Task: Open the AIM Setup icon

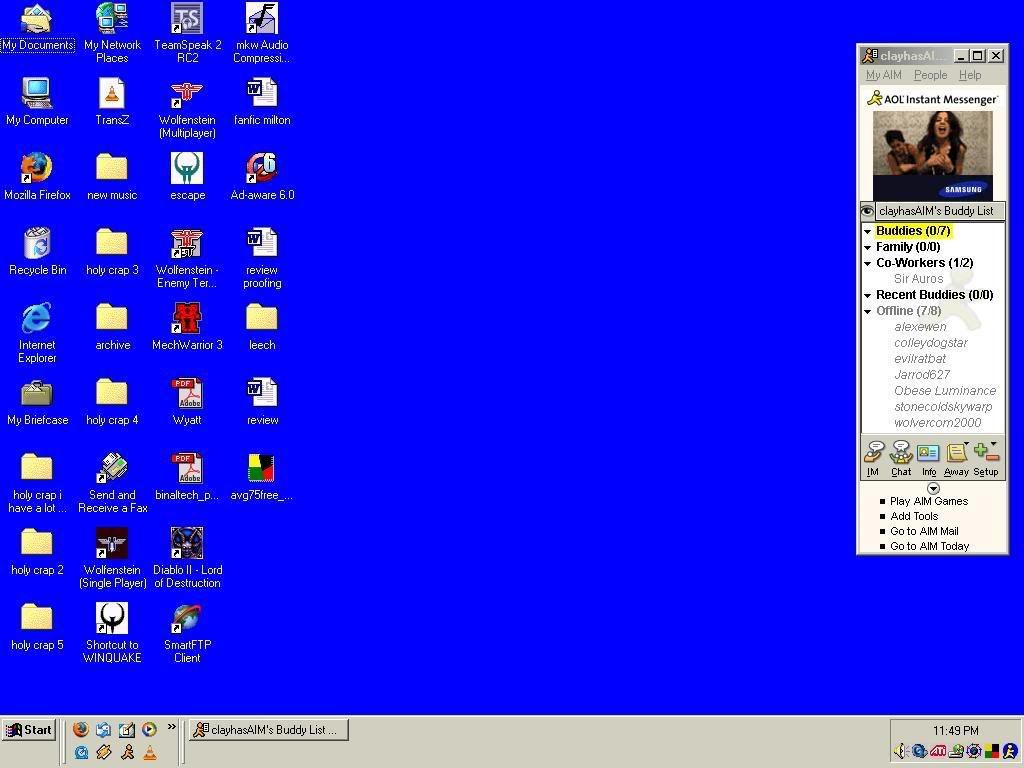Action: click(x=985, y=458)
